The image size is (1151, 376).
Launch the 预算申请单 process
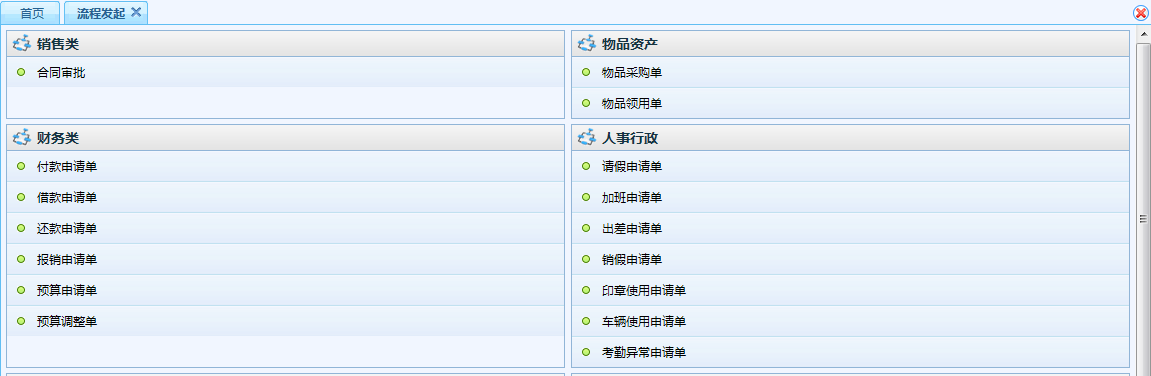click(x=67, y=290)
